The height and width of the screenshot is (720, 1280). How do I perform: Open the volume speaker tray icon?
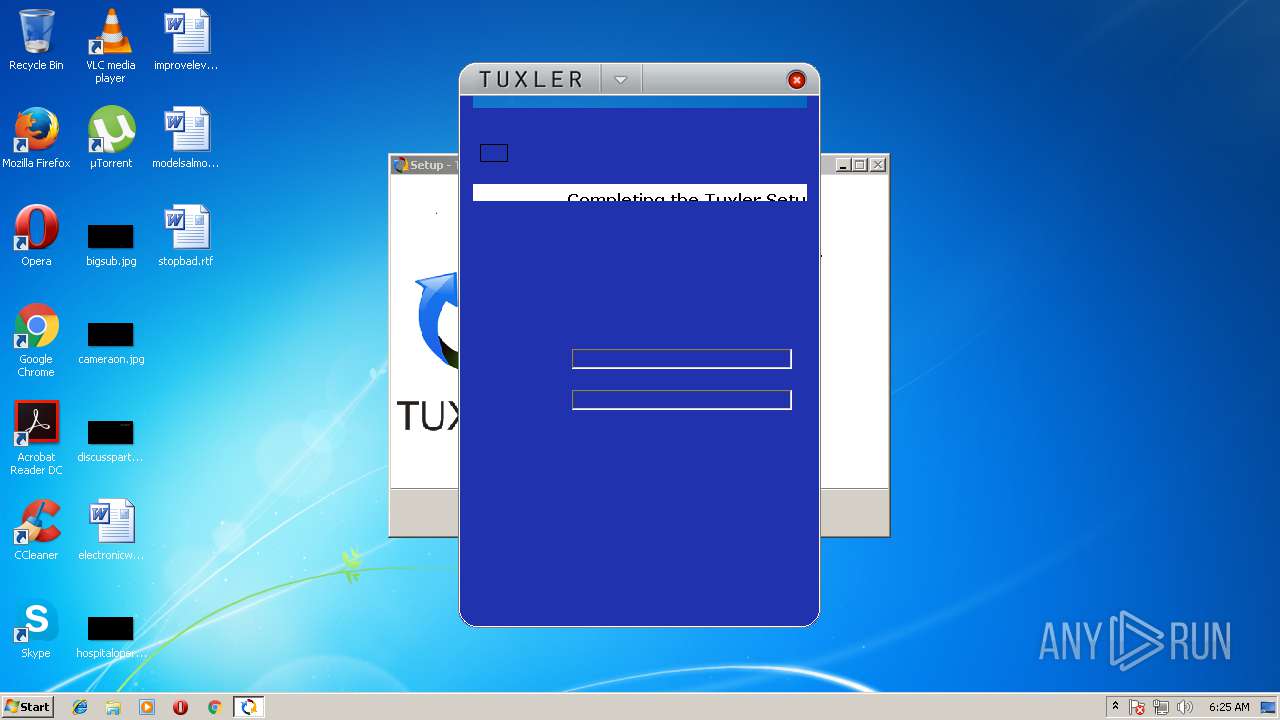[1185, 707]
